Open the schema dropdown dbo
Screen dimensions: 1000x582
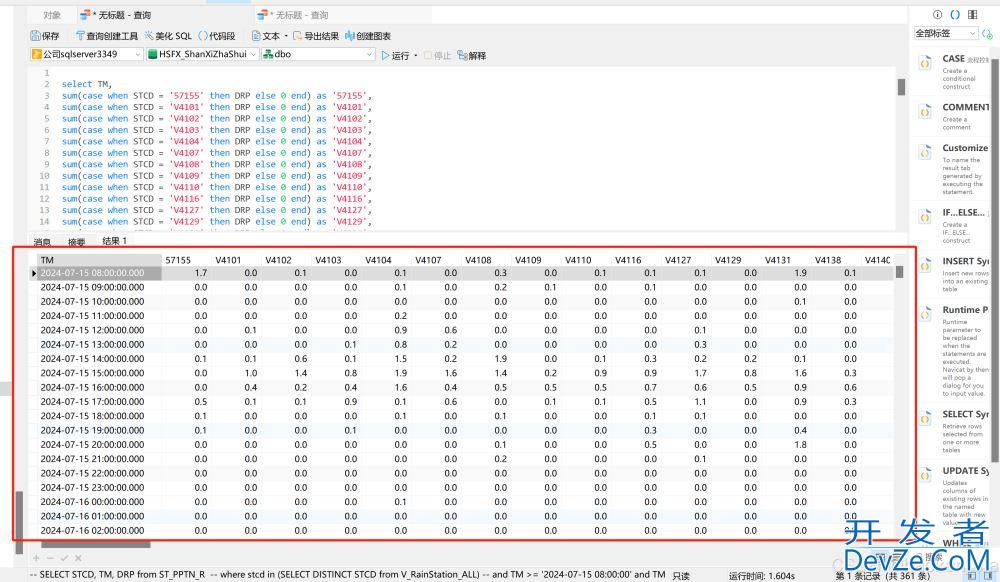pos(318,55)
